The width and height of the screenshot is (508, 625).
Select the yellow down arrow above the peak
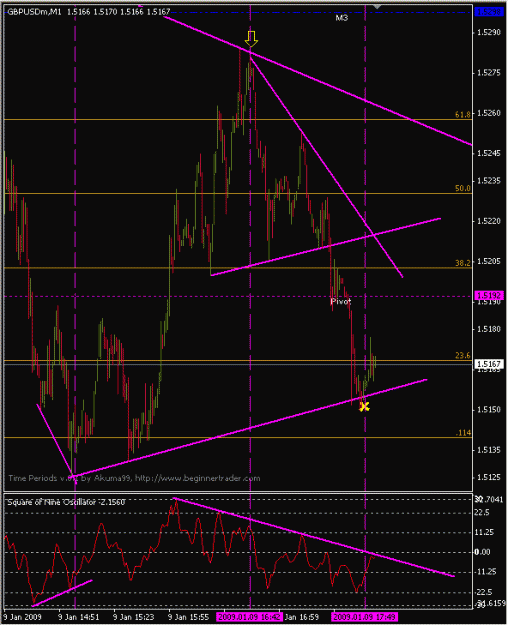(x=251, y=39)
